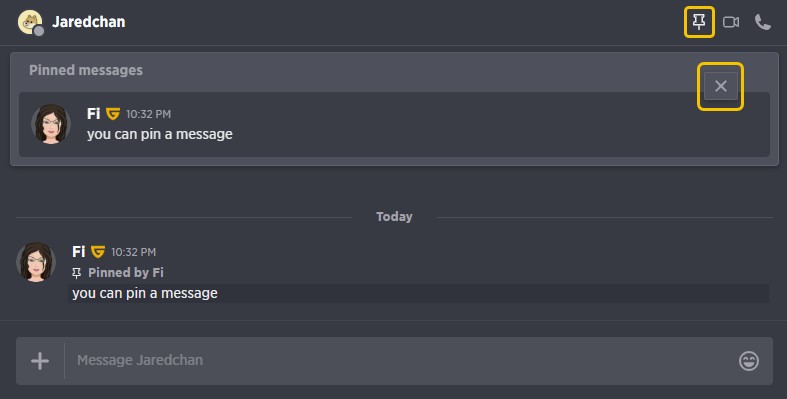Viewport: 787px width, 399px height.
Task: Jump to pinned message text in panel
Action: pyautogui.click(x=160, y=135)
